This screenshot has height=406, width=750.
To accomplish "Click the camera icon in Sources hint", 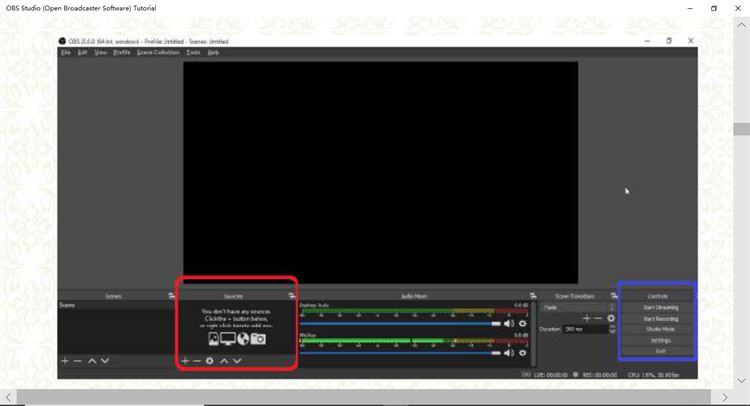I will click(258, 339).
